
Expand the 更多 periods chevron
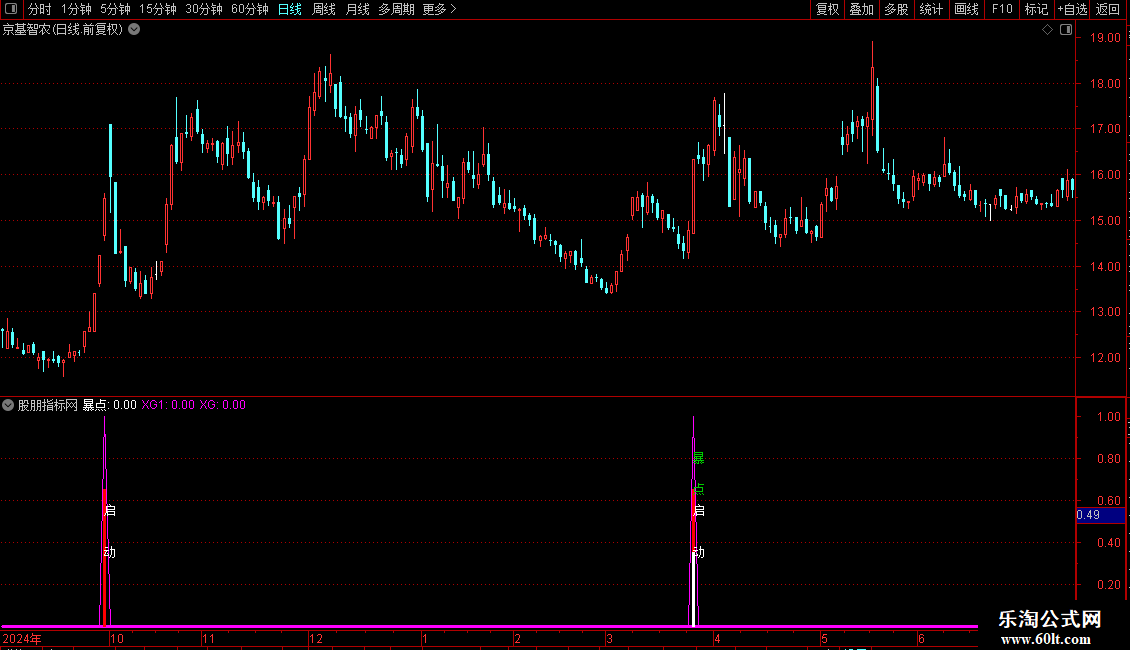[x=453, y=9]
